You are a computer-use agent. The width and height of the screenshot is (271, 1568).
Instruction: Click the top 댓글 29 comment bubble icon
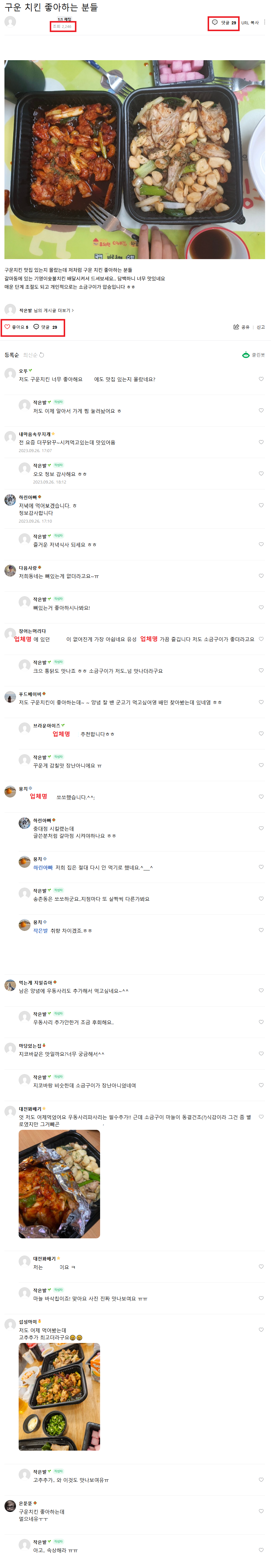pos(214,23)
